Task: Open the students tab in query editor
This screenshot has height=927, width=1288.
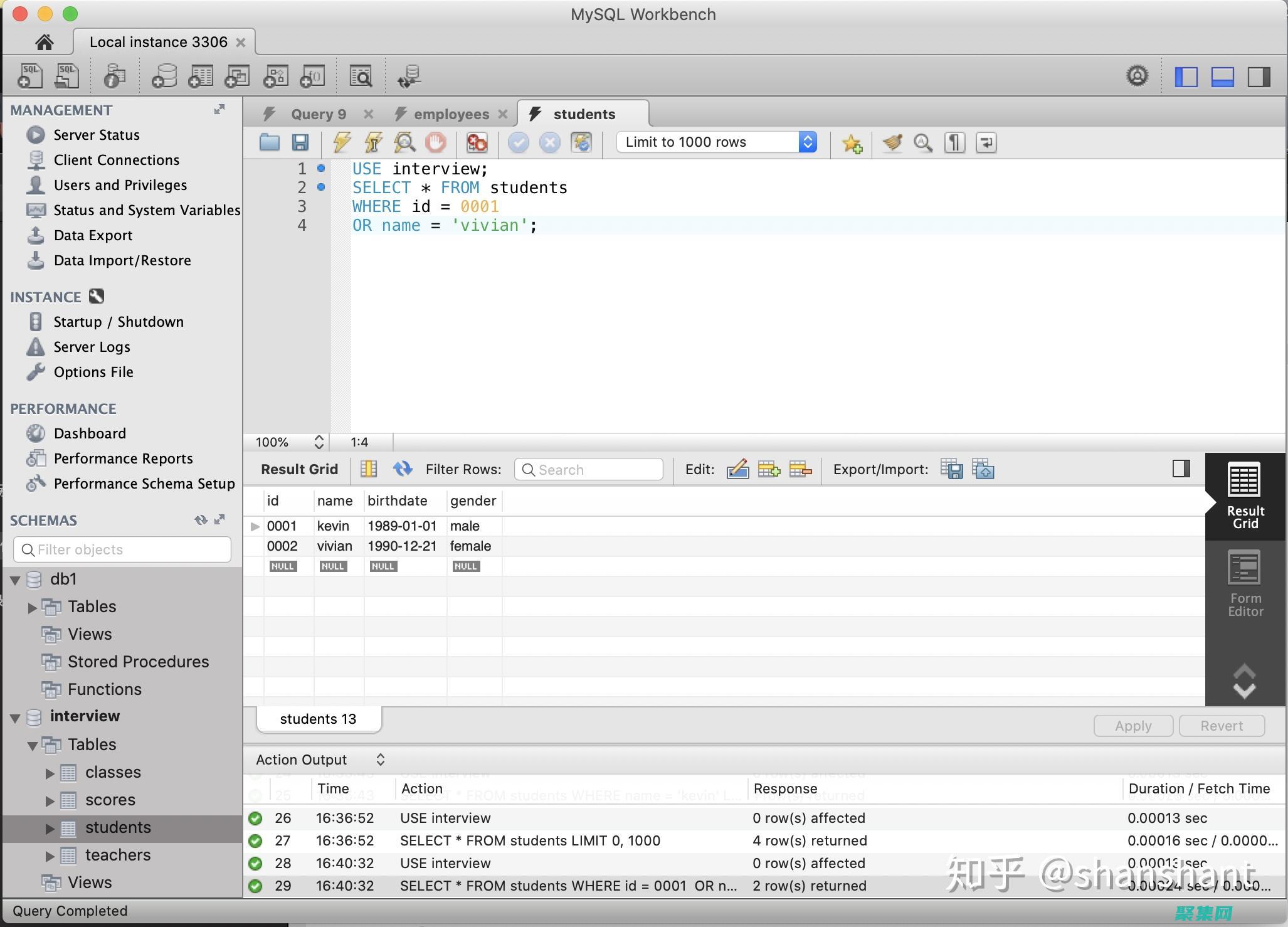Action: 583,113
